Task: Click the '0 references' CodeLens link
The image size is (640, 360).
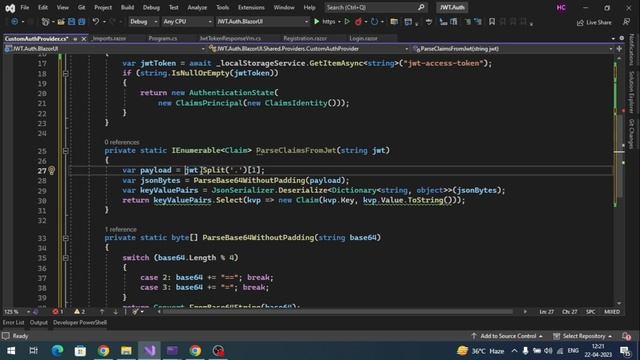Action: coord(122,142)
